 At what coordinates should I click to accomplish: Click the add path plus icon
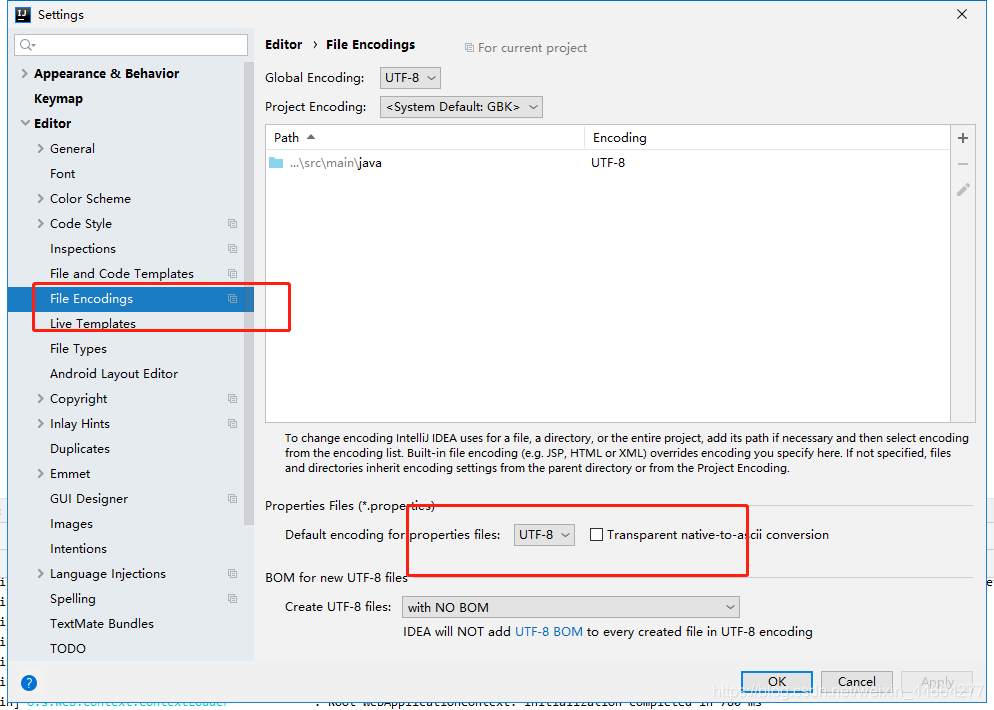(x=962, y=138)
